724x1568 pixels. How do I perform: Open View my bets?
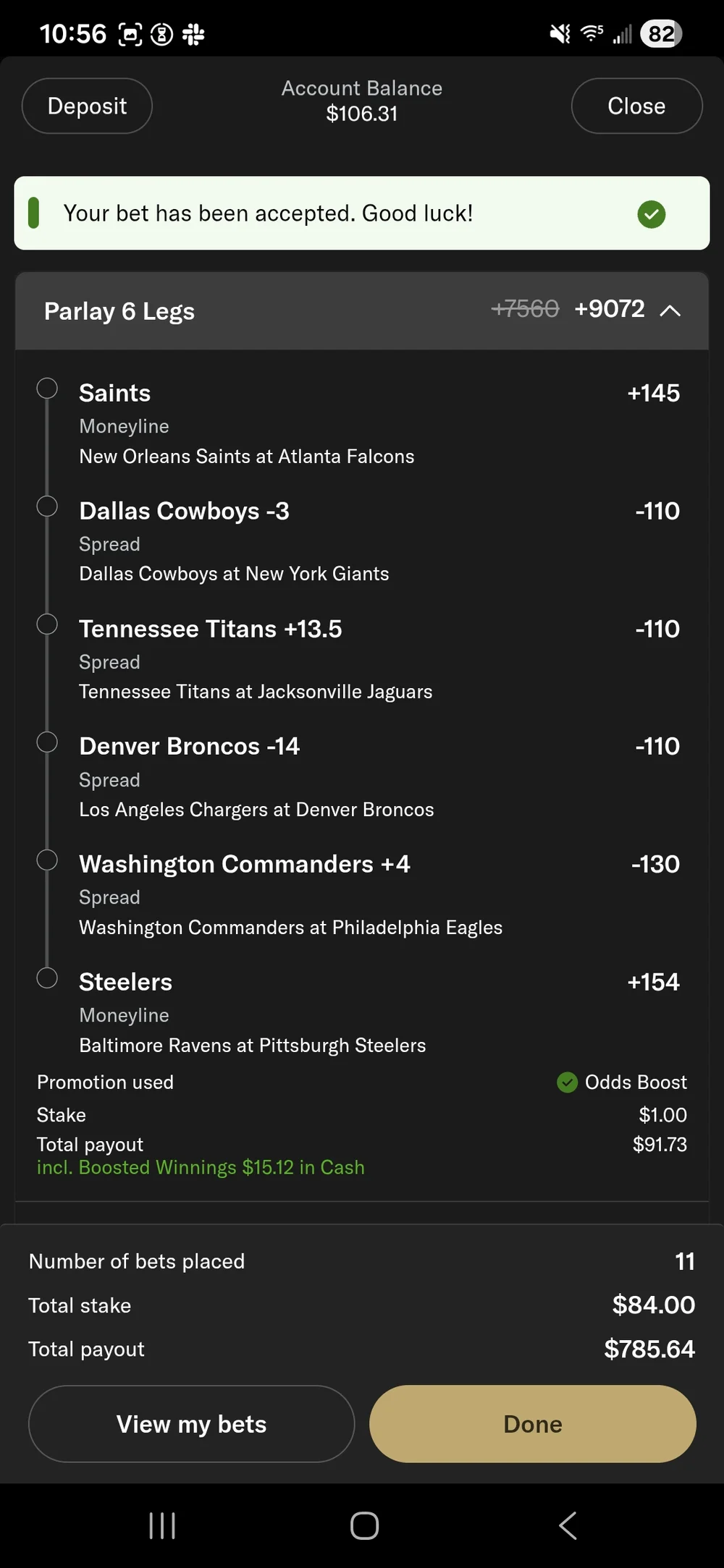(191, 1424)
